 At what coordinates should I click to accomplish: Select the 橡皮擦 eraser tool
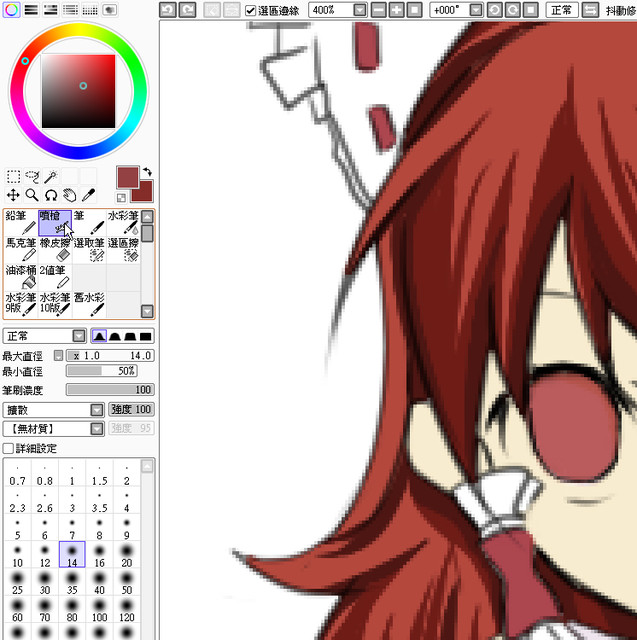tap(55, 250)
